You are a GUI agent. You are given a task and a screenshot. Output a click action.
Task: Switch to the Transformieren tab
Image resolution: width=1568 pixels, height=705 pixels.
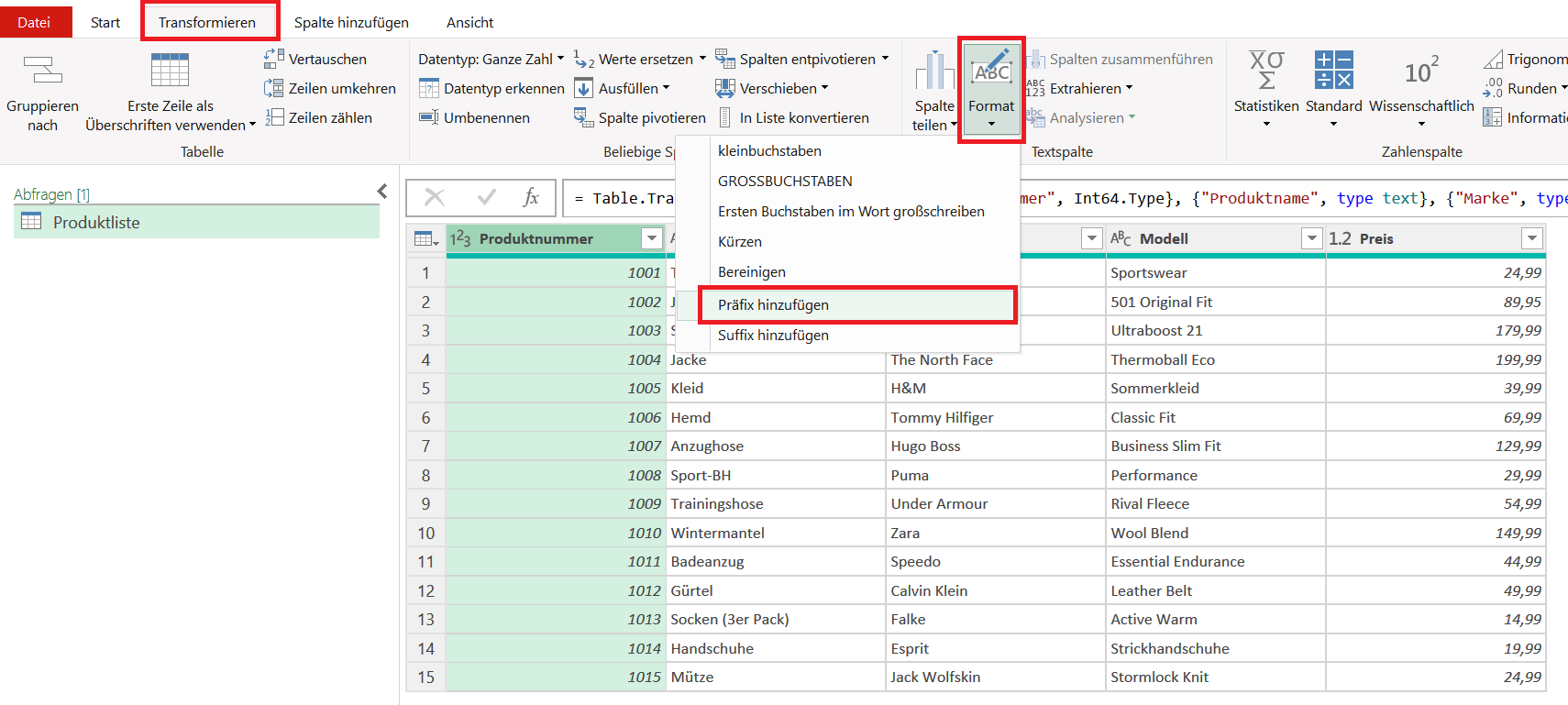[207, 22]
